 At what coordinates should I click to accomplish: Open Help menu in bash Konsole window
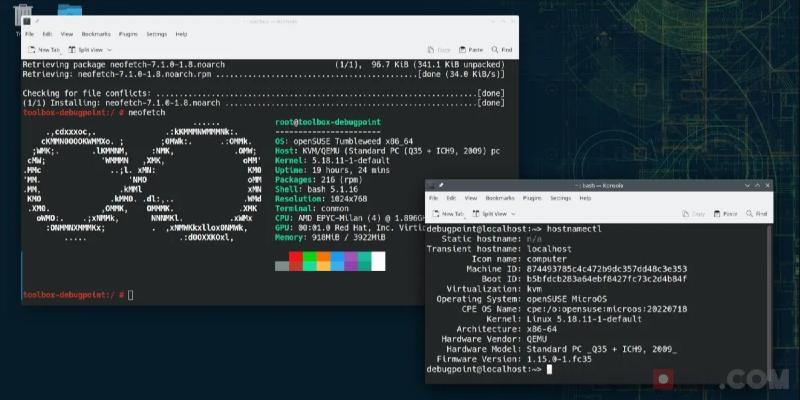(x=585, y=198)
